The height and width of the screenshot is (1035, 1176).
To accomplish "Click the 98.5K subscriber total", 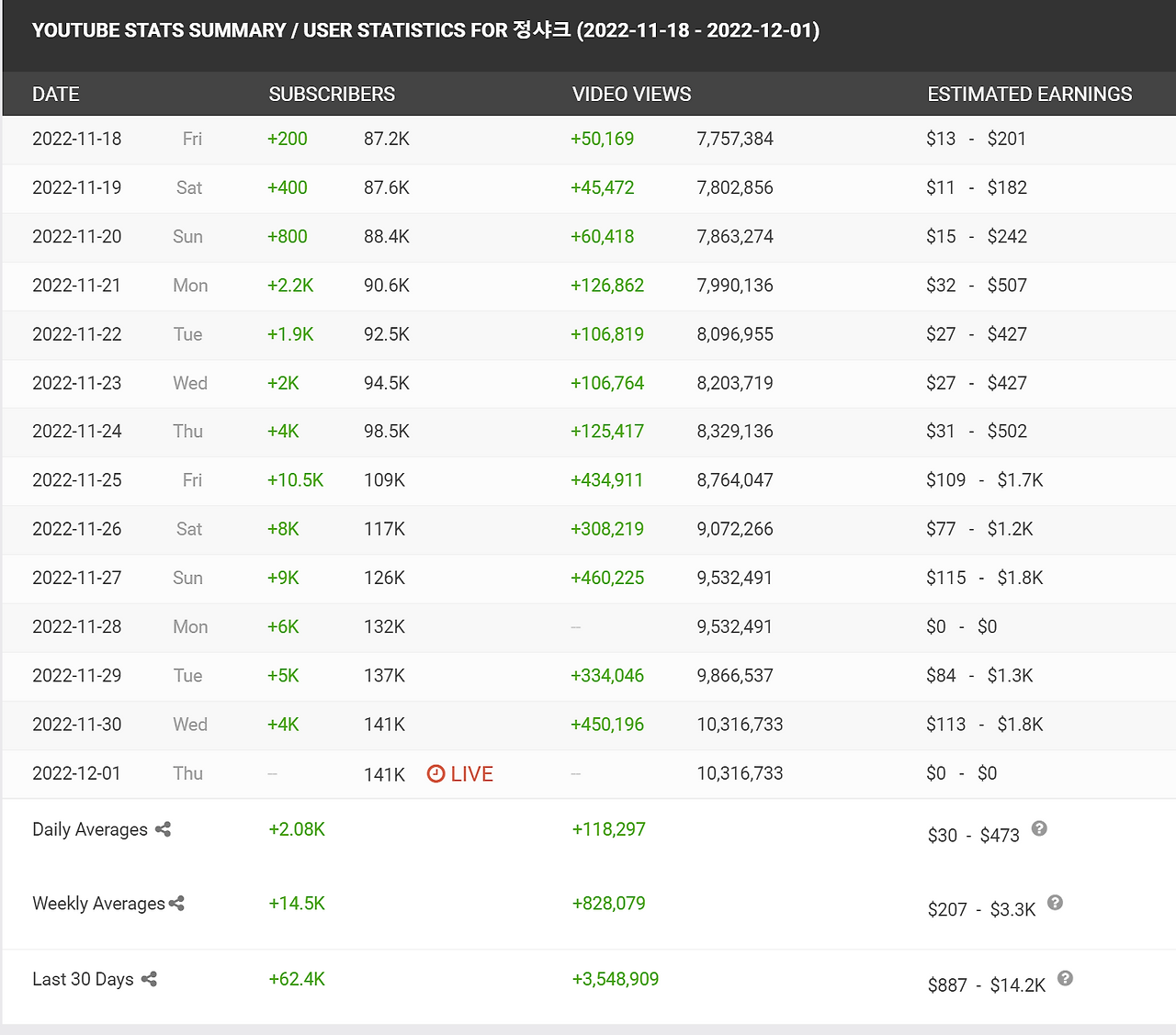I will 387,431.
